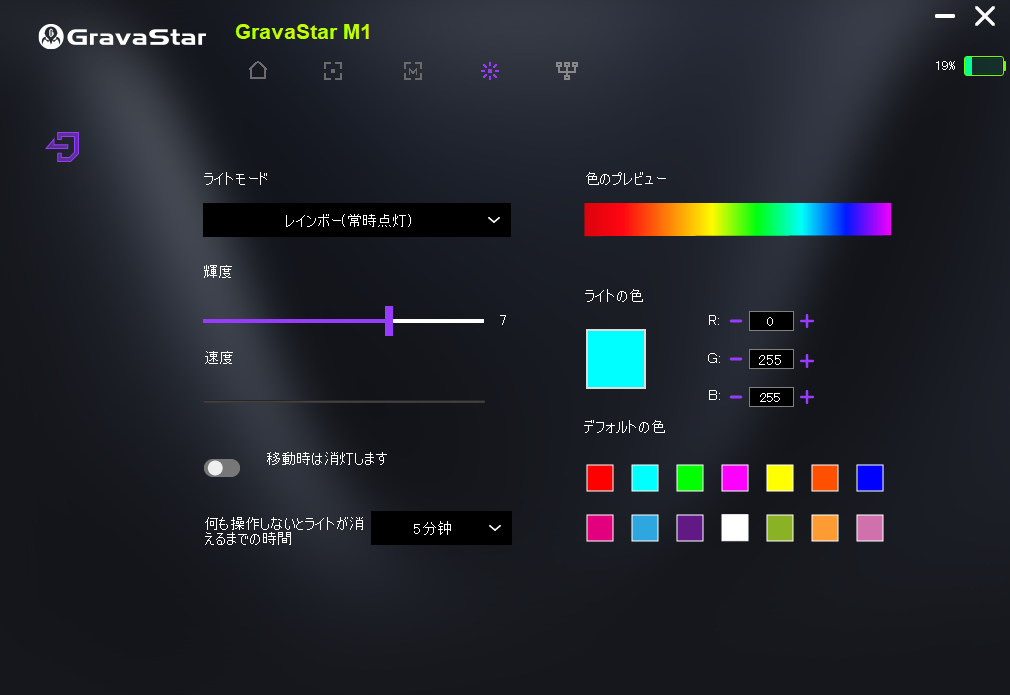The width and height of the screenshot is (1010, 695).
Task: Click the GravaStar logo
Action: click(x=122, y=37)
